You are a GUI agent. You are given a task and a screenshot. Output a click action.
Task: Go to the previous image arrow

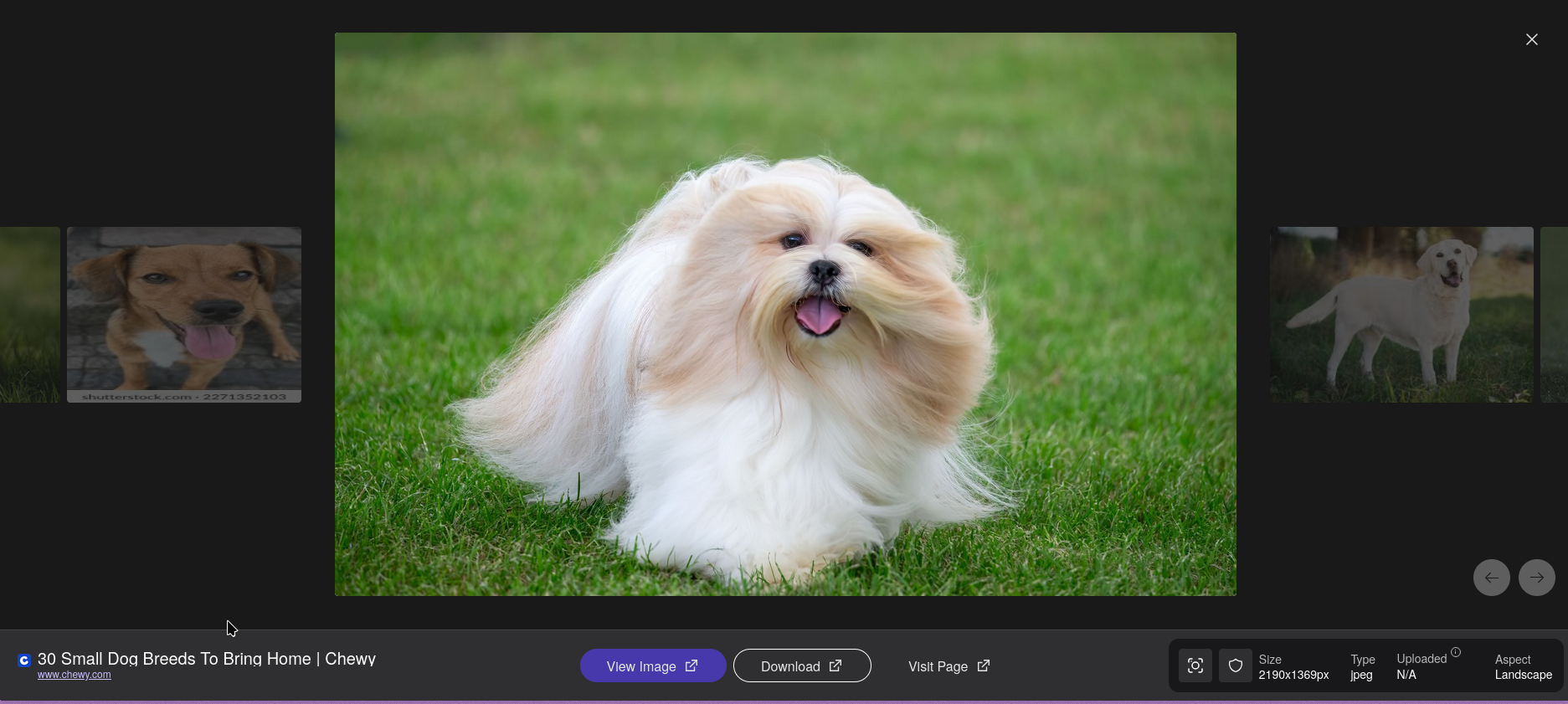1491,578
